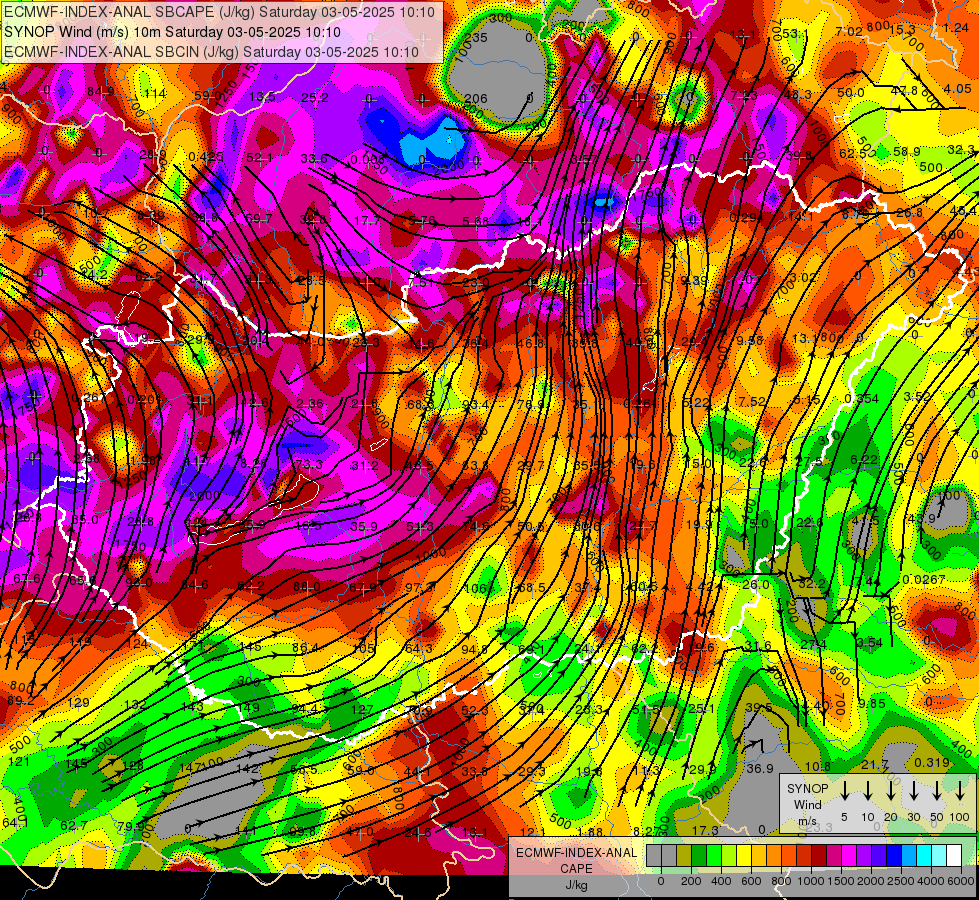Click station value 94.8
The height and width of the screenshot is (900, 979).
tap(475, 649)
